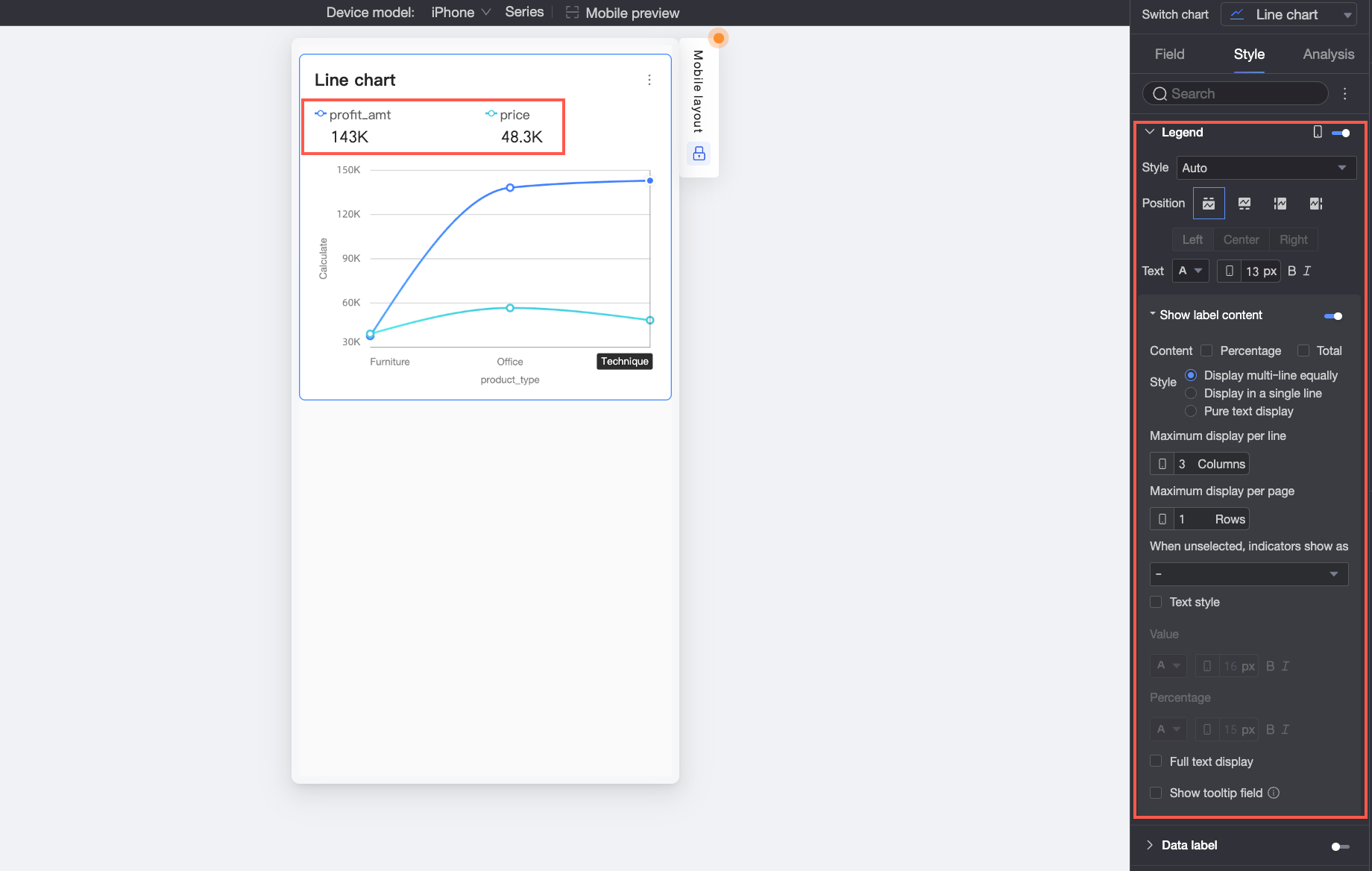The height and width of the screenshot is (871, 1372).
Task: Click the product_type axis title
Action: click(510, 380)
